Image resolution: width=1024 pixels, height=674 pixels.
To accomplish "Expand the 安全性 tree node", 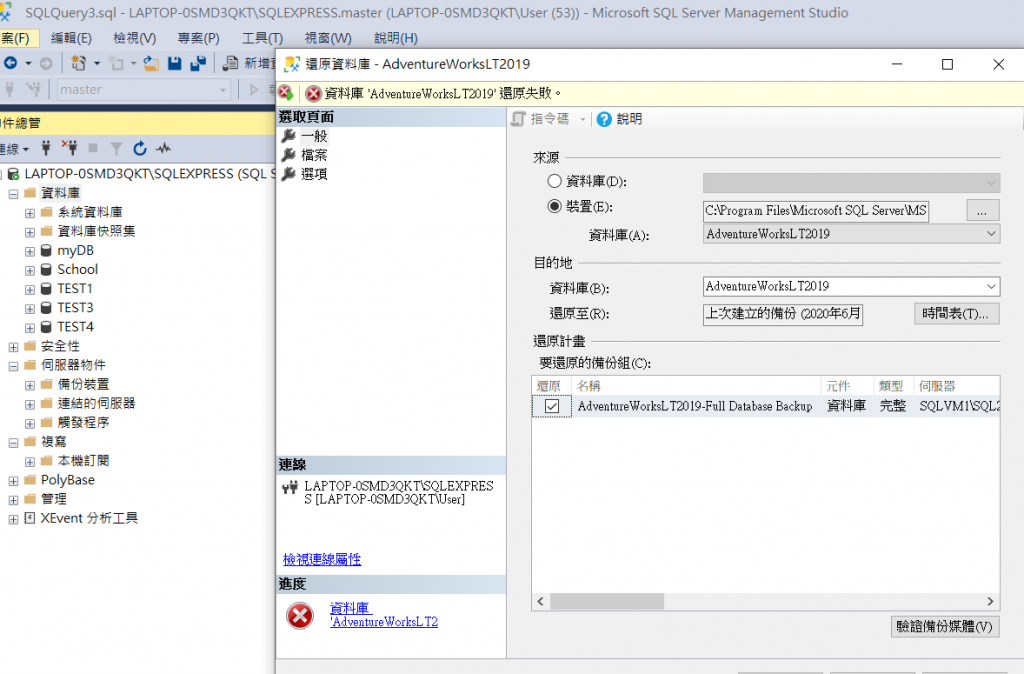I will pos(13,347).
